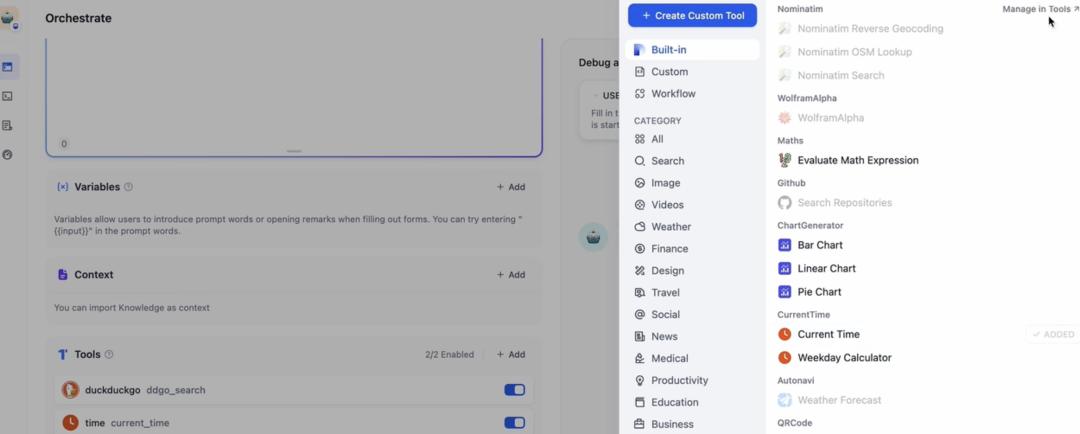This screenshot has width=1080, height=434.
Task: Click Add in the Tools section
Action: (511, 355)
